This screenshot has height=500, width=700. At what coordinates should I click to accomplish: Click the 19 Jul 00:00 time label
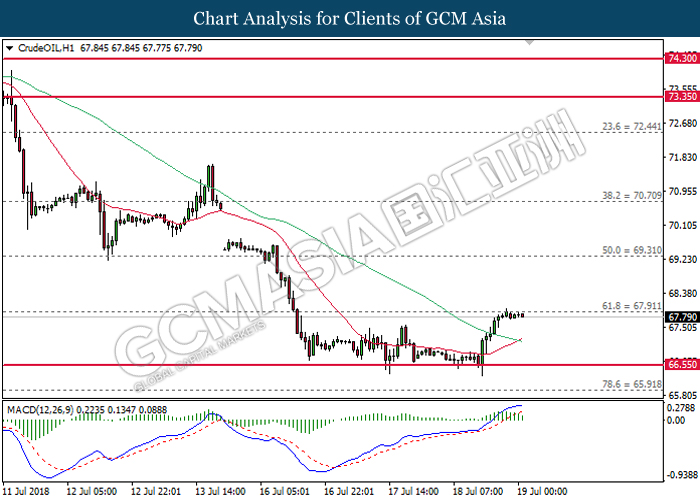(x=542, y=492)
